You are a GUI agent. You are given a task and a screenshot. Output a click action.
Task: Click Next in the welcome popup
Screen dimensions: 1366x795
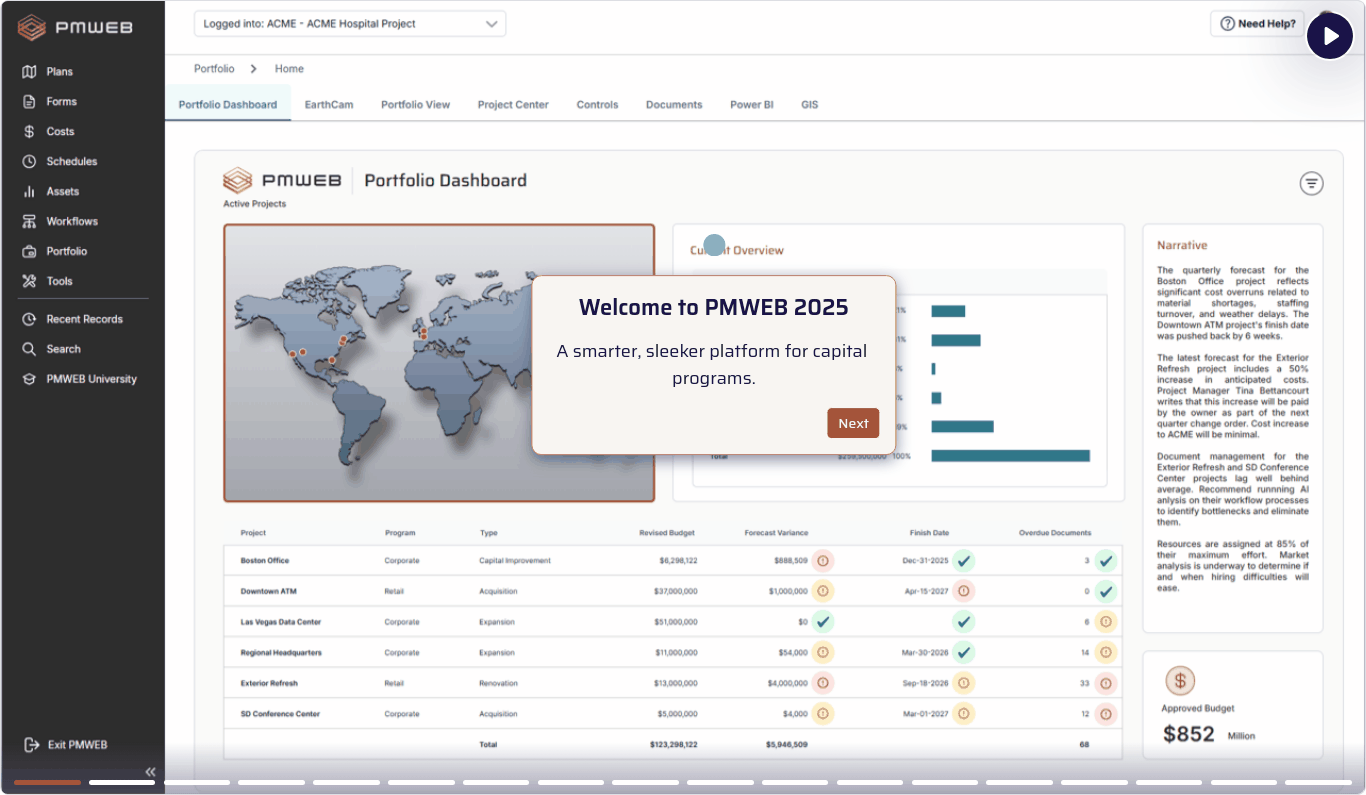853,423
